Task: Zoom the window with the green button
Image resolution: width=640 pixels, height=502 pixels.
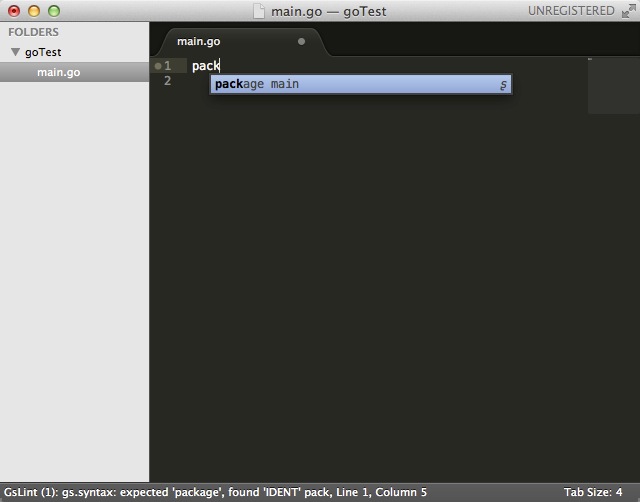Action: click(54, 11)
